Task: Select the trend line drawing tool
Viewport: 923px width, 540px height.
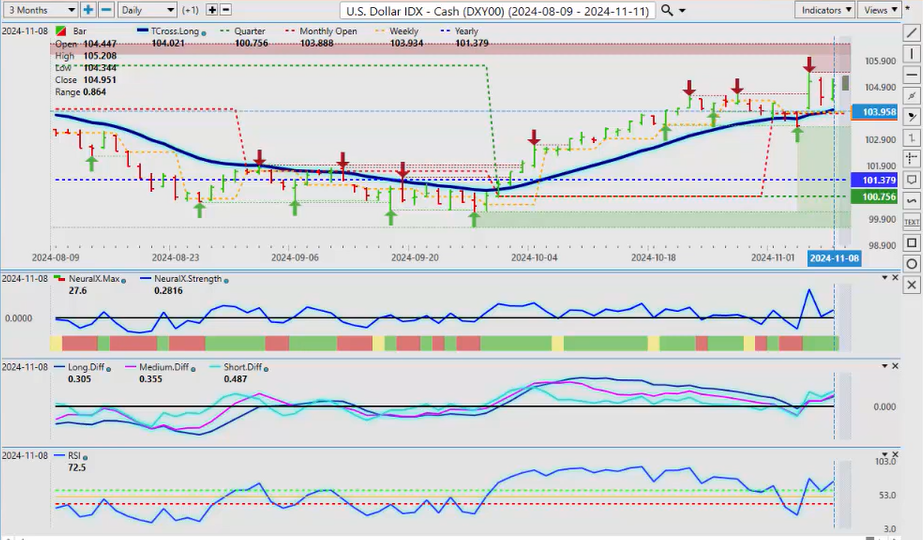Action: click(911, 33)
